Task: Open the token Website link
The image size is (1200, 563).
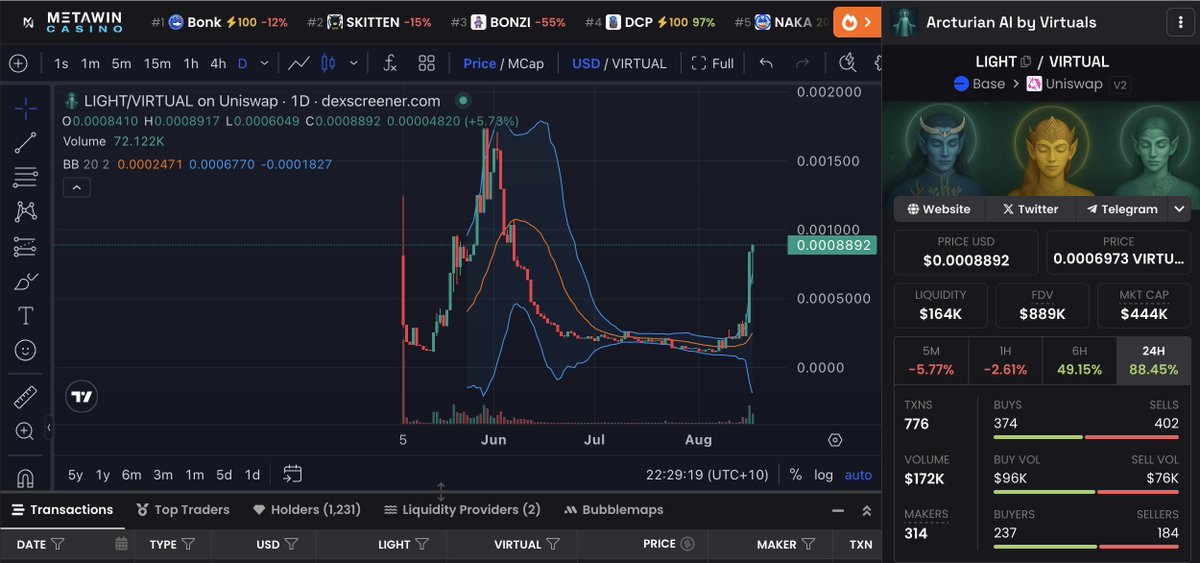Action: click(939, 209)
